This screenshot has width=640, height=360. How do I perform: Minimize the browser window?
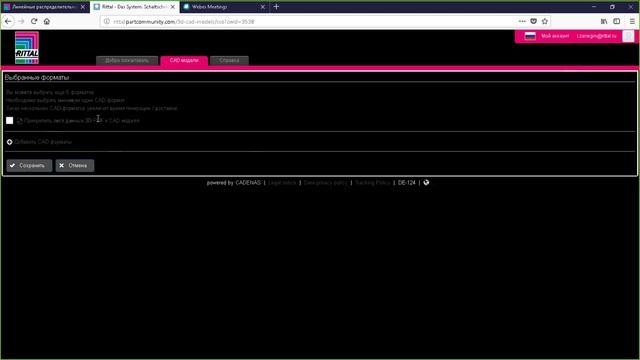594,7
